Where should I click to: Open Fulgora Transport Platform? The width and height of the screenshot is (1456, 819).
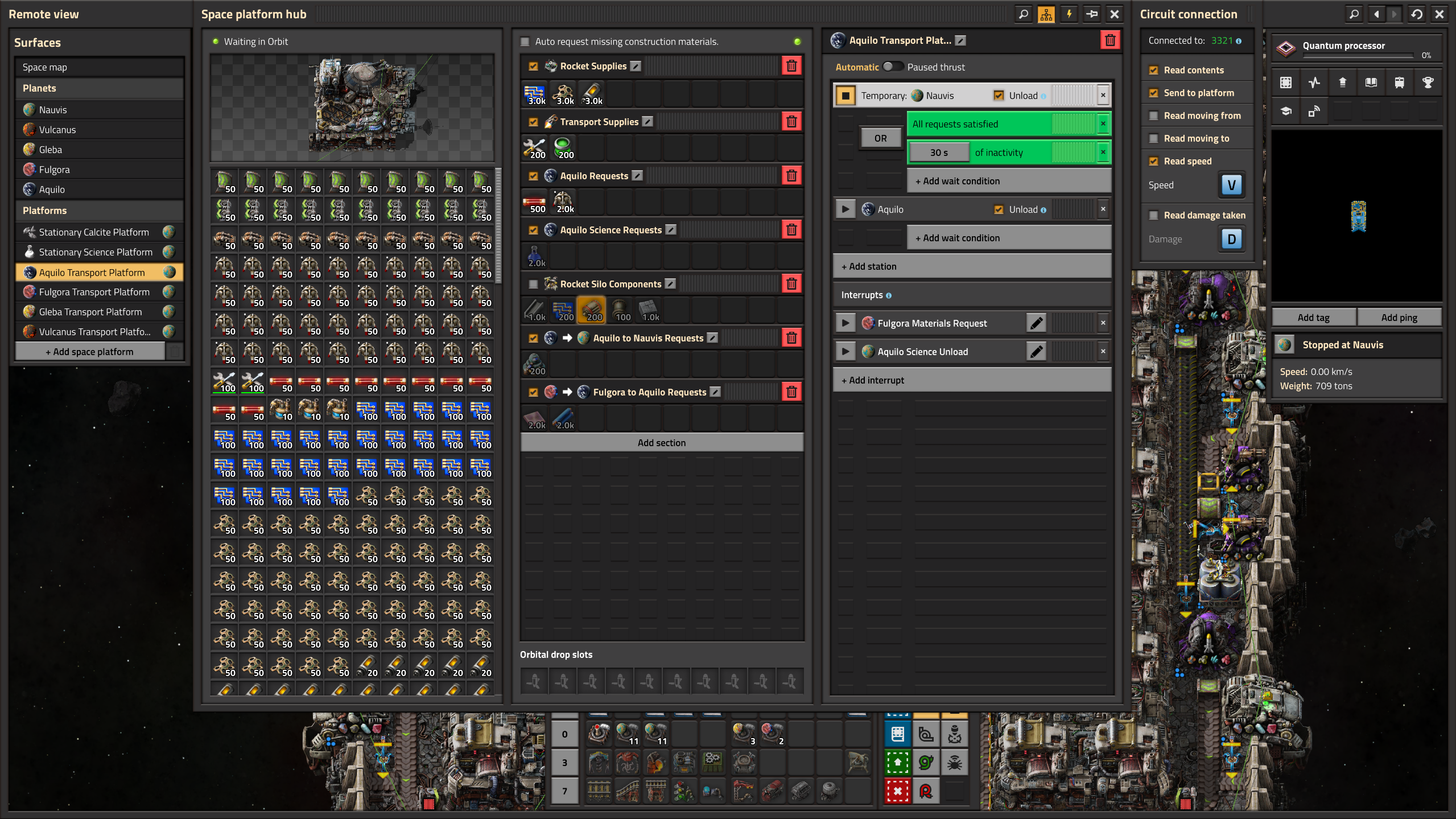point(100,291)
